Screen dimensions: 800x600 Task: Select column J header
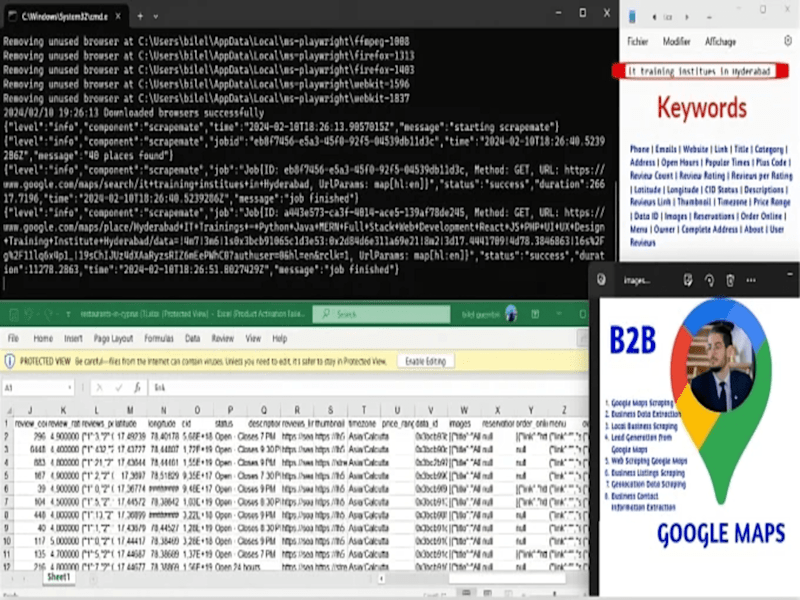click(31, 410)
